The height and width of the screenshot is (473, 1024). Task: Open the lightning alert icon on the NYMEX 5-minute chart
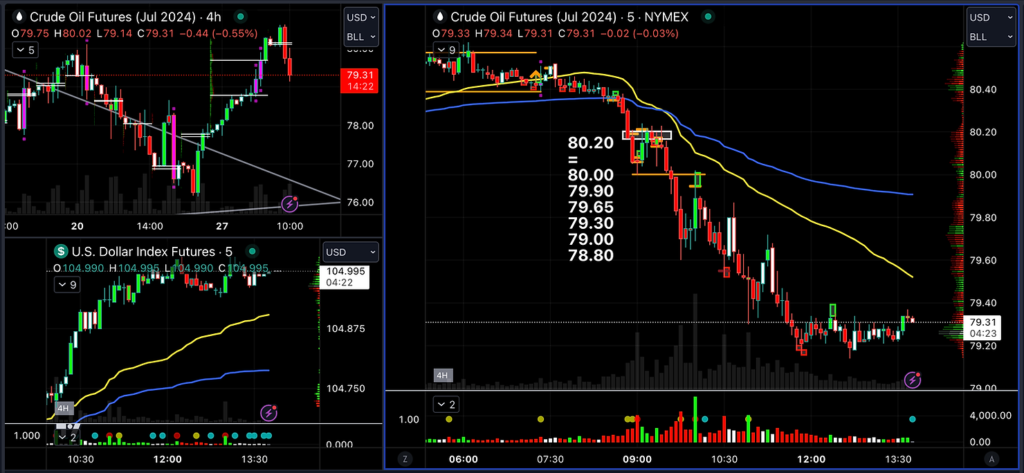click(912, 380)
